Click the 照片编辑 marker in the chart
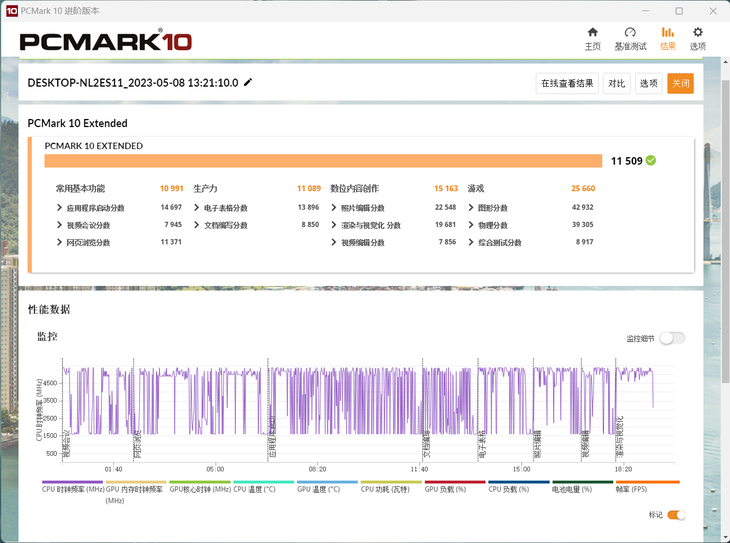 (x=537, y=444)
